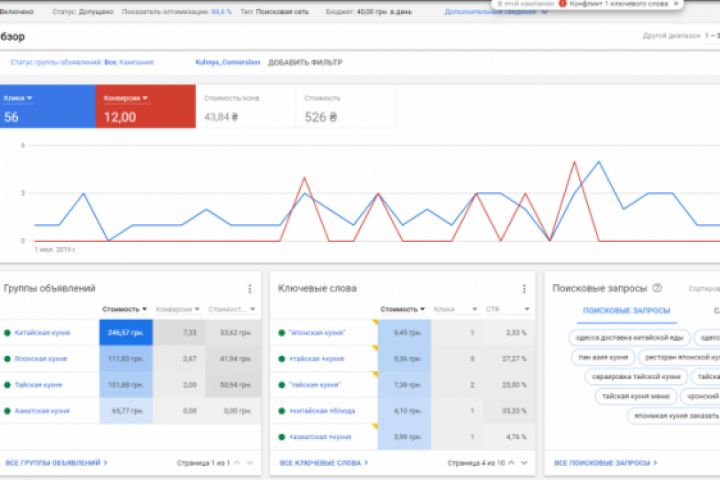Open Азиатская кухня ad group link
Image resolution: width=720 pixels, height=480 pixels.
click(42, 411)
